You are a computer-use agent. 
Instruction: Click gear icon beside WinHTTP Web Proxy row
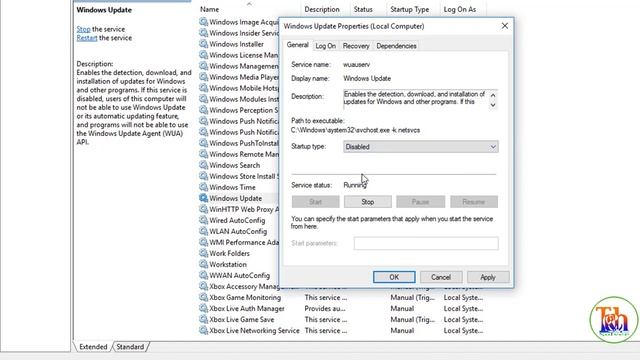[x=203, y=209]
